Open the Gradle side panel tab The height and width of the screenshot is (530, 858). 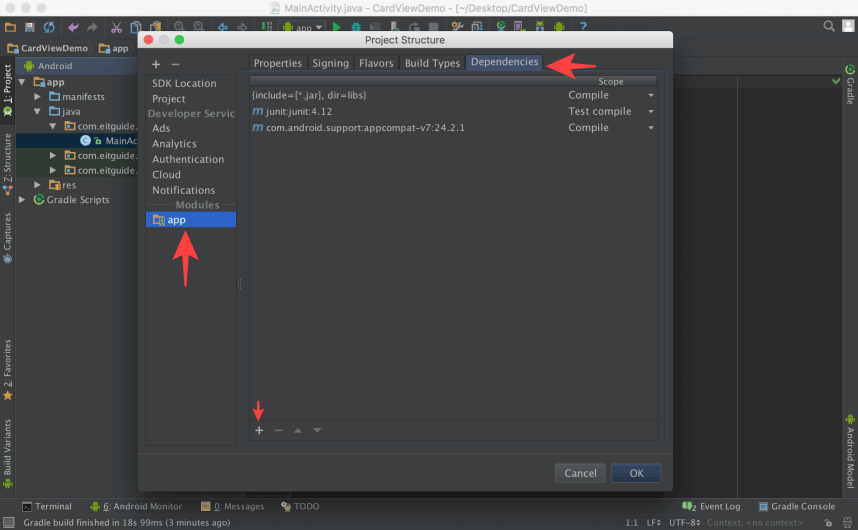[850, 85]
